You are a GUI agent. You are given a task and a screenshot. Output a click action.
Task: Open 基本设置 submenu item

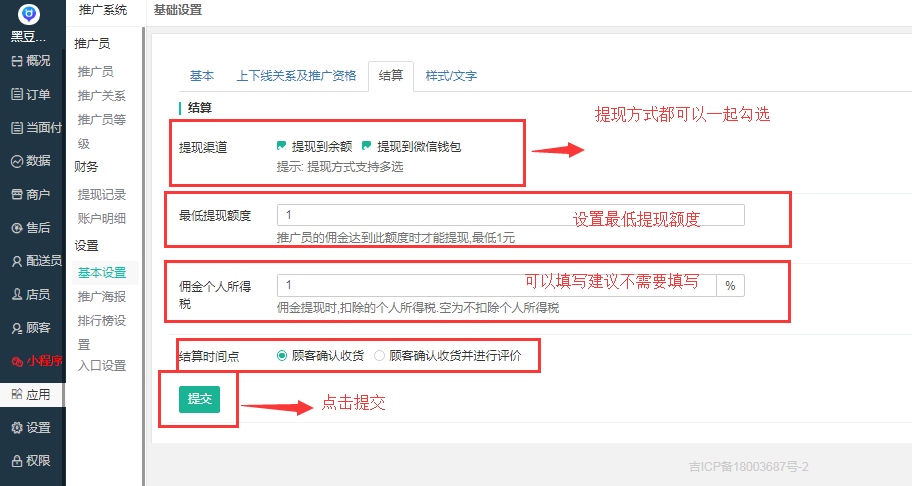(x=102, y=273)
